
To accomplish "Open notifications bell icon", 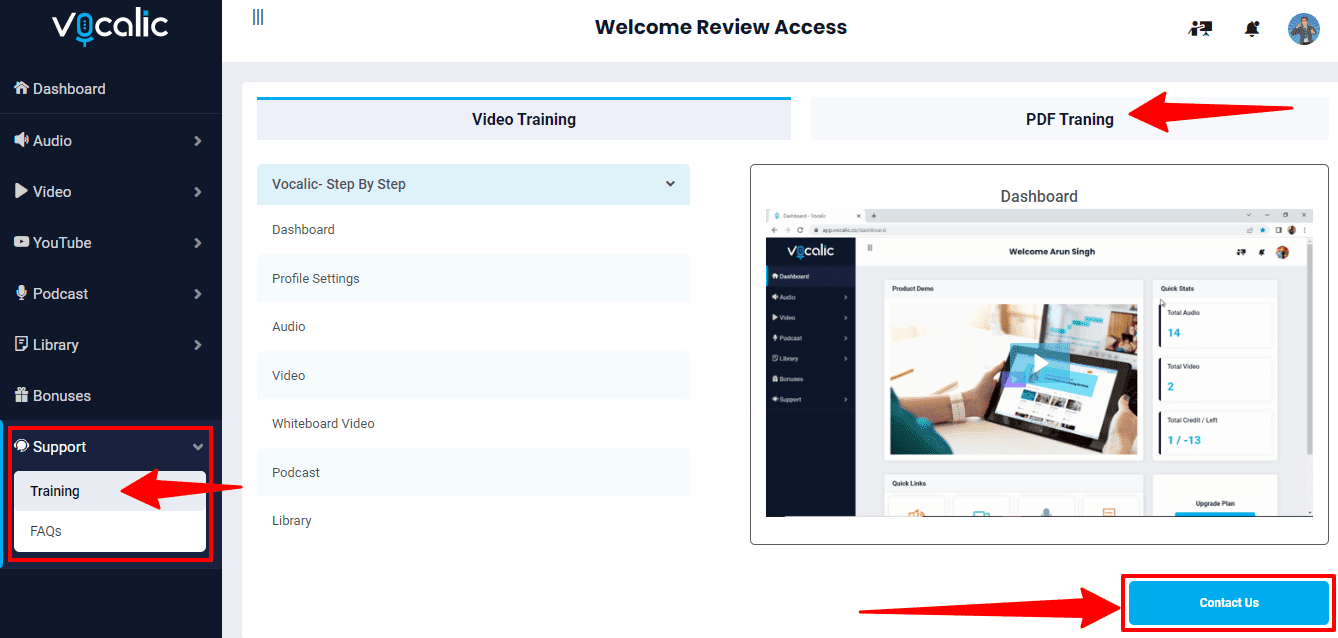I will [1252, 29].
